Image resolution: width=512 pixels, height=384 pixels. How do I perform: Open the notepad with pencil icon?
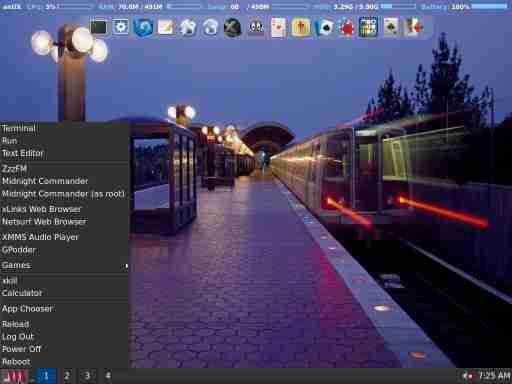pos(166,27)
